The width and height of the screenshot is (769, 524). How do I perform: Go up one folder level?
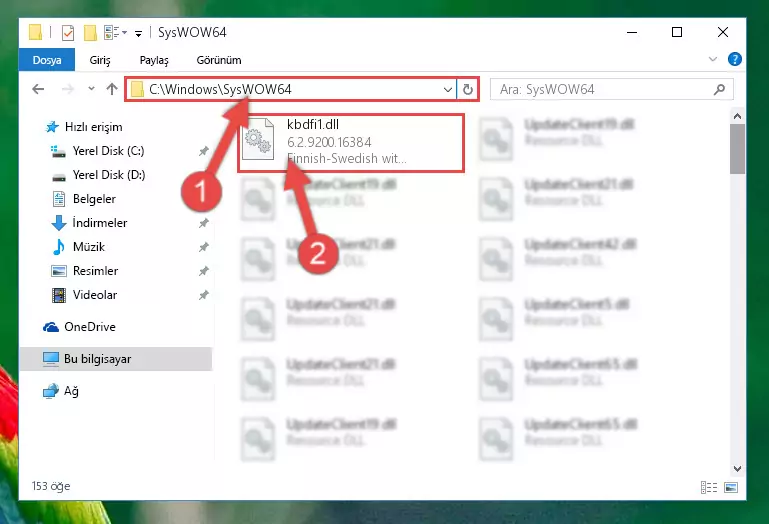tap(112, 89)
